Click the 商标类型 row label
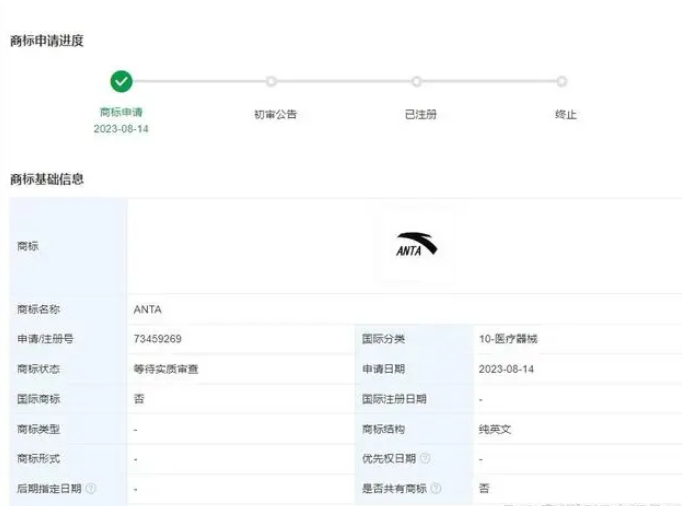 pos(38,429)
